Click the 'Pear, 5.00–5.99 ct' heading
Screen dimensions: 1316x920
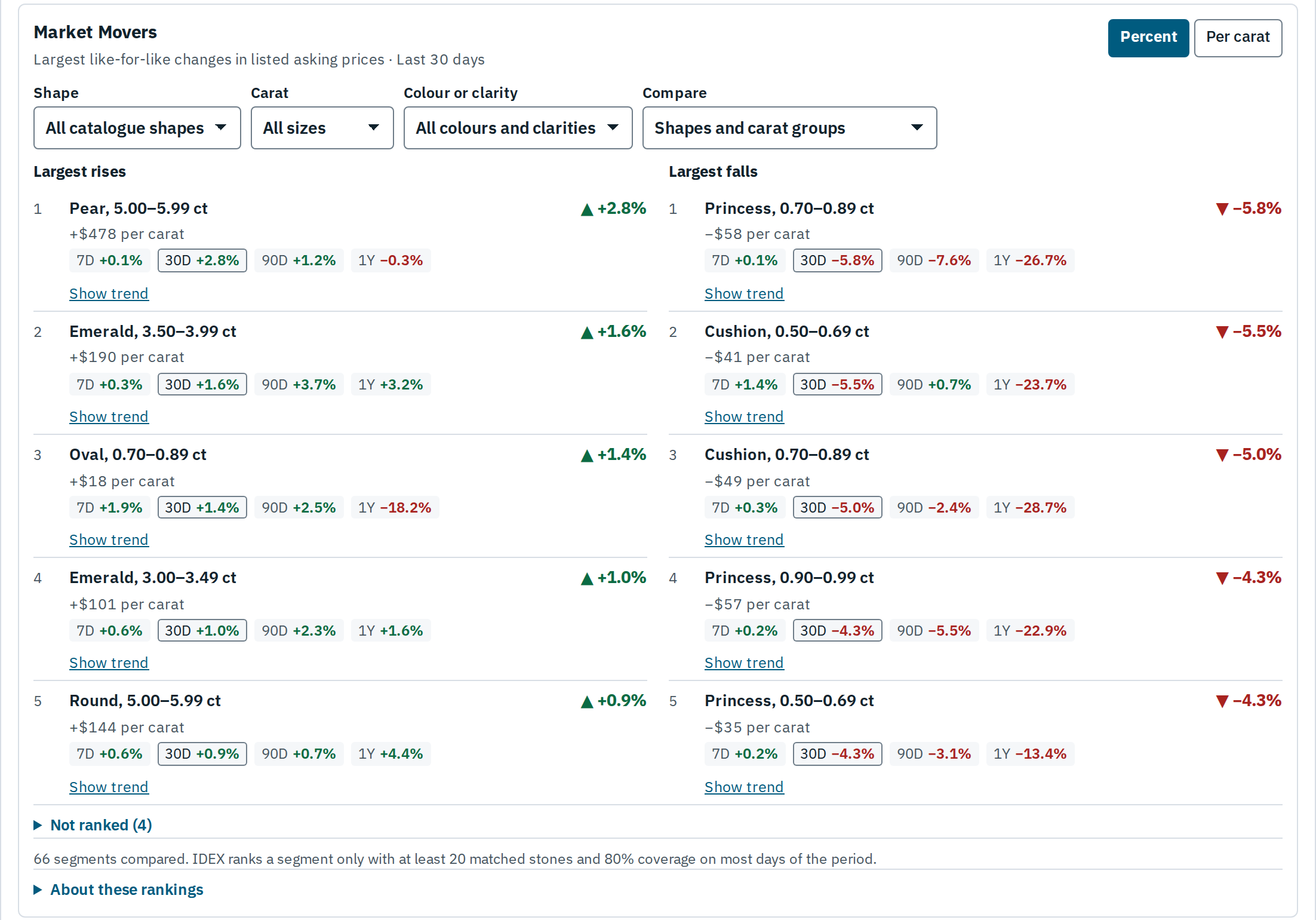[x=139, y=208]
